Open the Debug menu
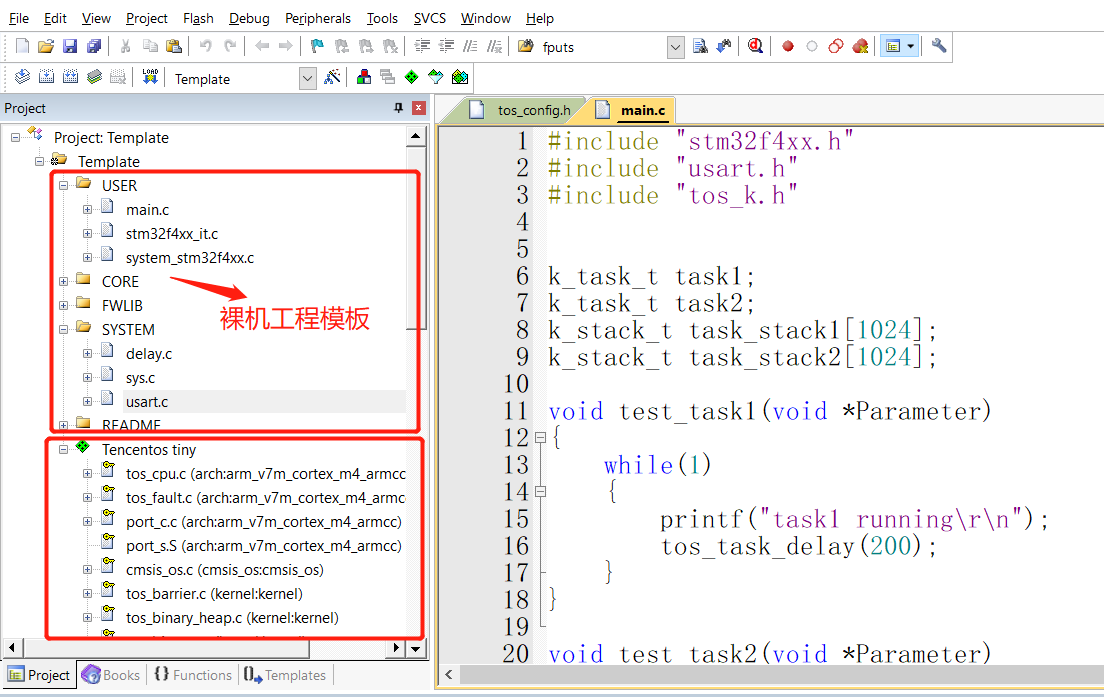1104x697 pixels. click(249, 18)
